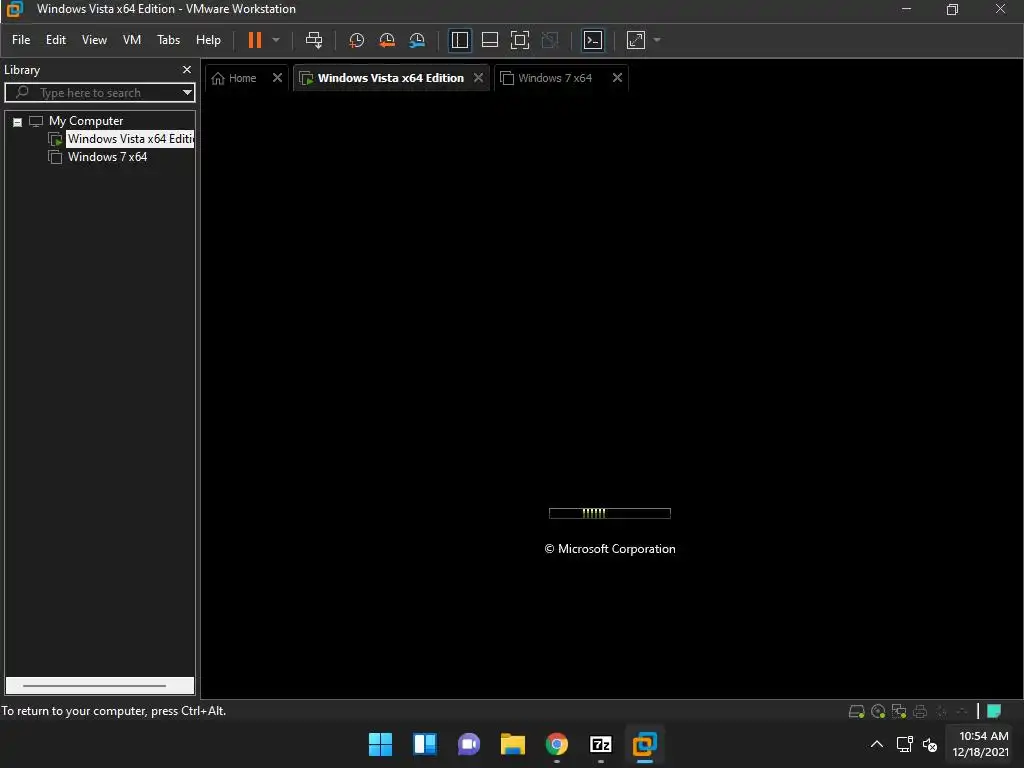Select My Computer in the library

pyautogui.click(x=86, y=121)
